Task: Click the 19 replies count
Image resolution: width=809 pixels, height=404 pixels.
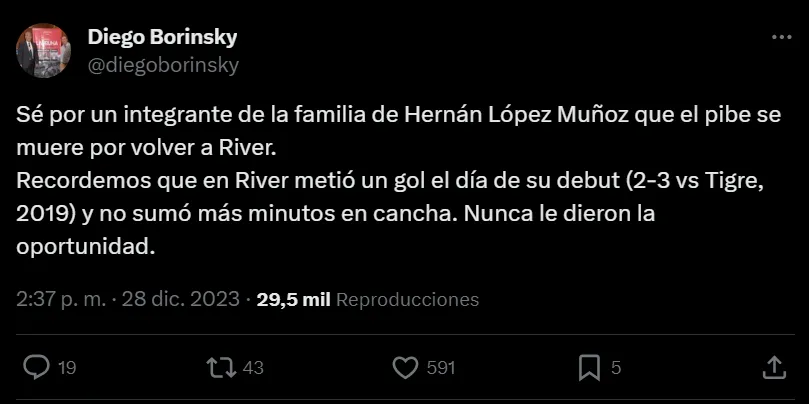Action: (67, 368)
